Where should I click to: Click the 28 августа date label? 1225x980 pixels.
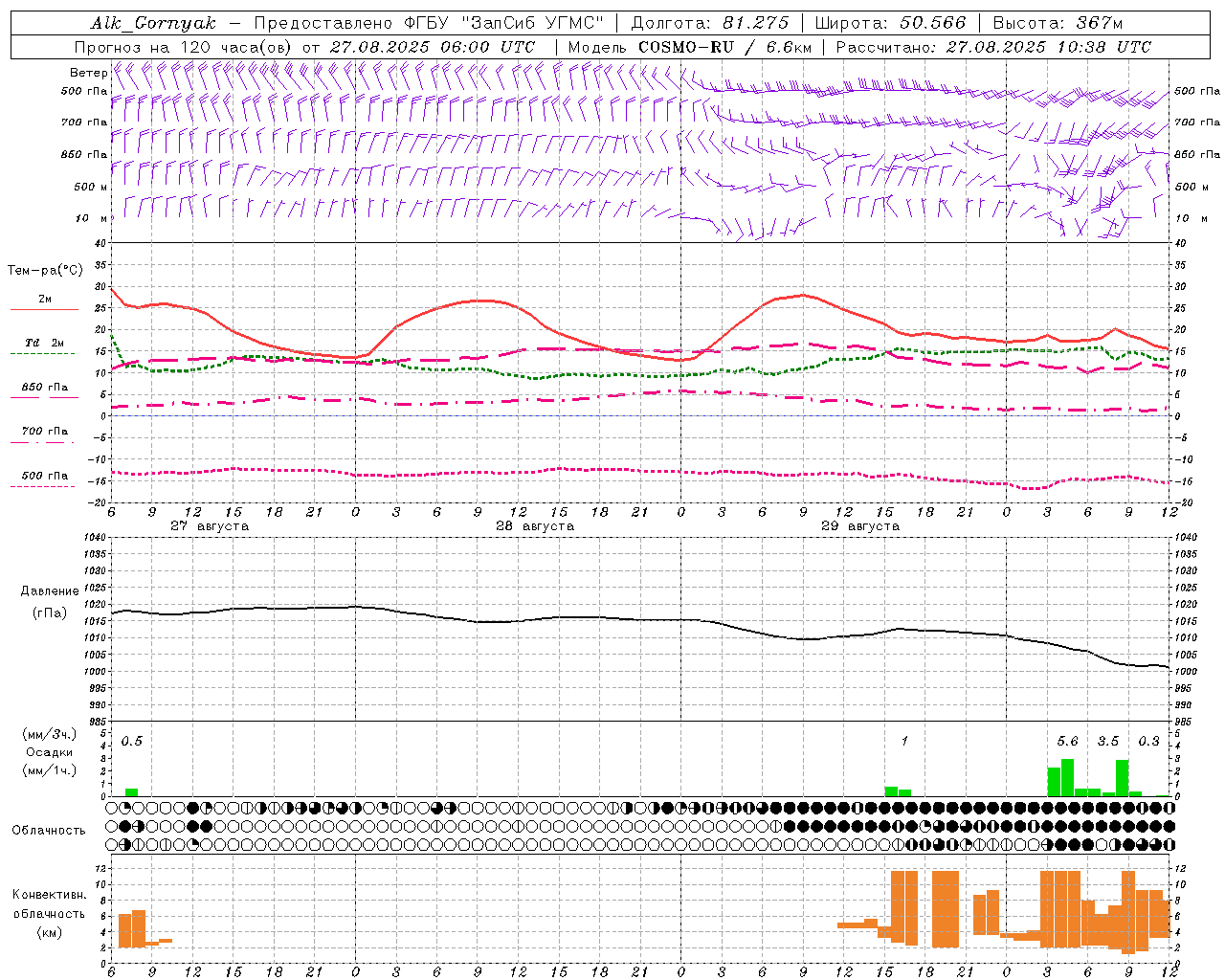(x=535, y=526)
